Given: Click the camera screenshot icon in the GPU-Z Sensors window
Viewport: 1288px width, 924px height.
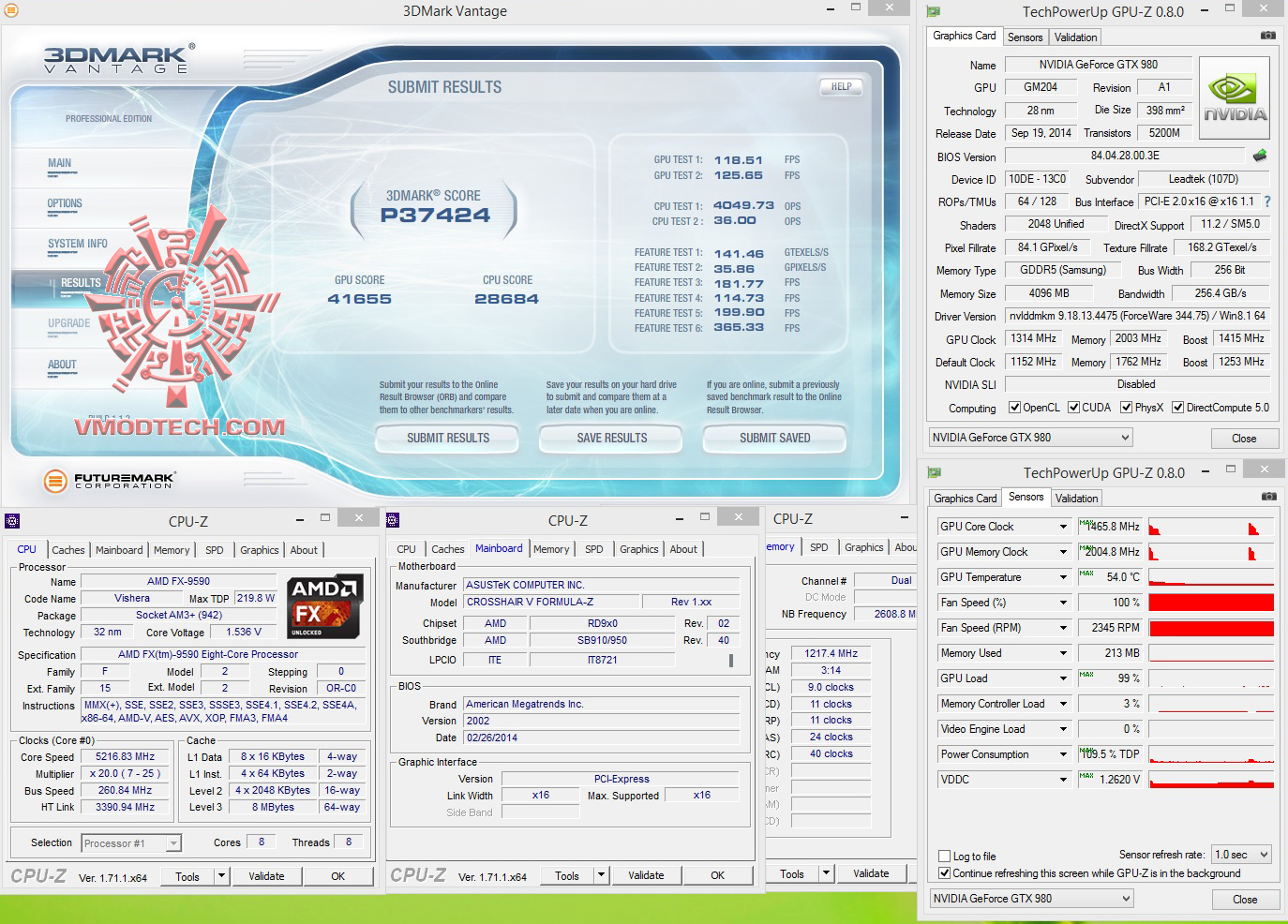Looking at the screenshot, I should (1268, 497).
